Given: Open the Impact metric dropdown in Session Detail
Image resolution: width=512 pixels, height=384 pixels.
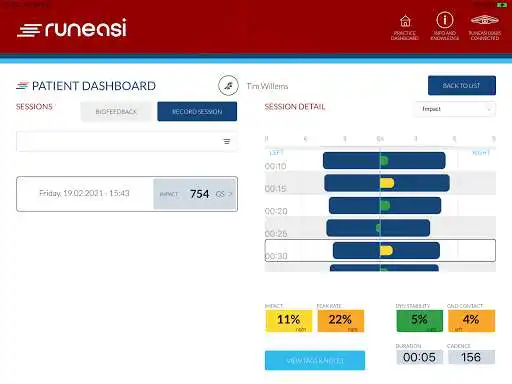Looking at the screenshot, I should coord(455,109).
